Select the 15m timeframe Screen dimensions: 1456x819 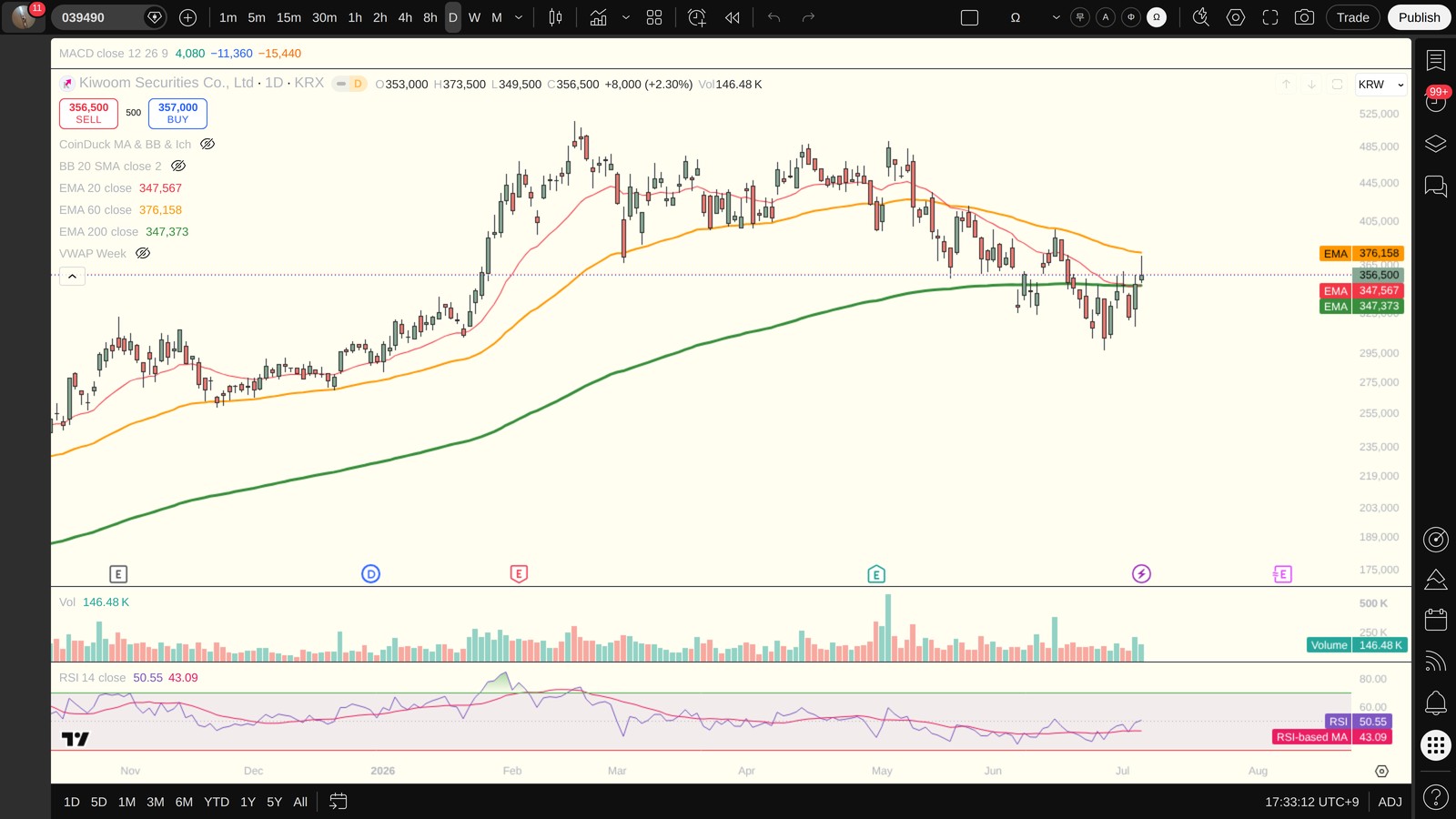[x=288, y=17]
